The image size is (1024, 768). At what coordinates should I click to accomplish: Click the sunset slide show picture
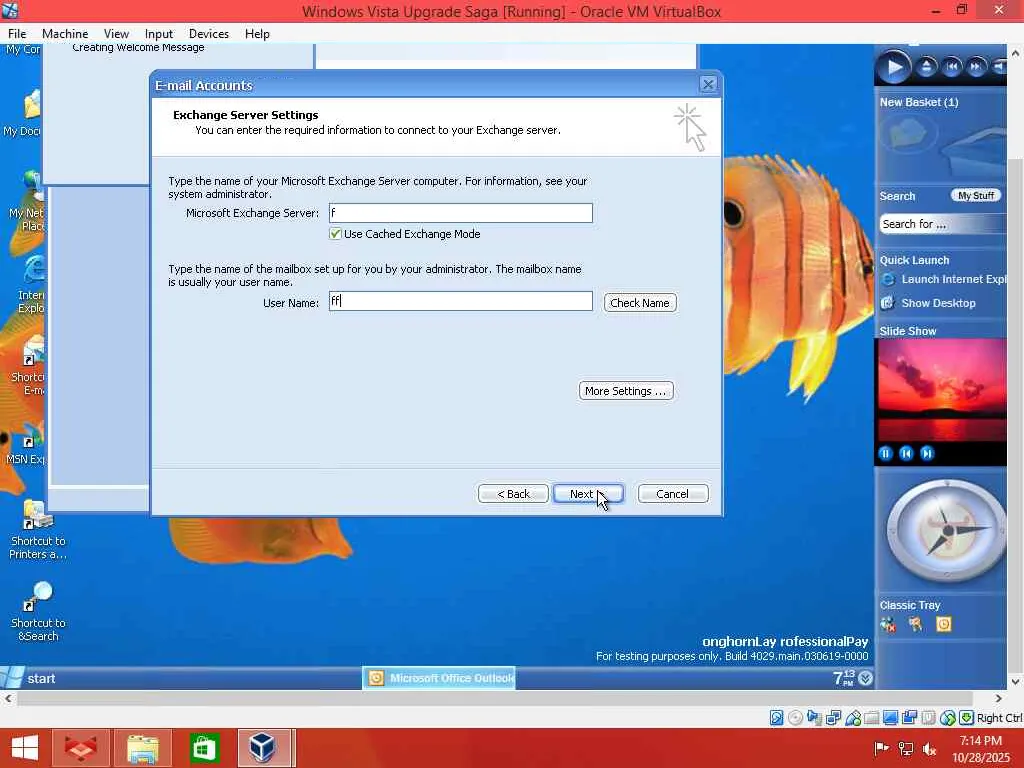(941, 389)
